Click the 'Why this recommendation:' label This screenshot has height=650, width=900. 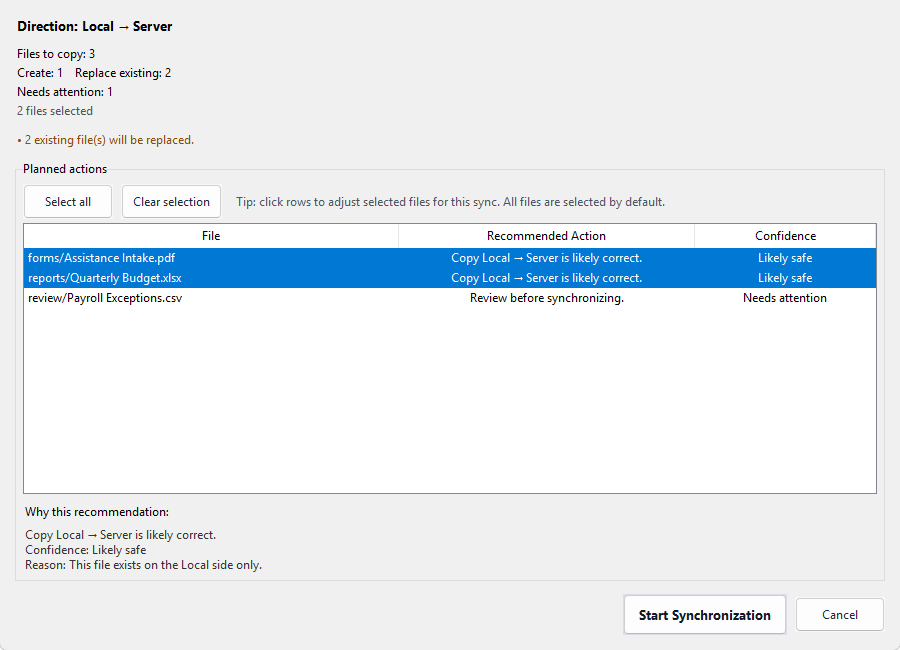point(97,512)
